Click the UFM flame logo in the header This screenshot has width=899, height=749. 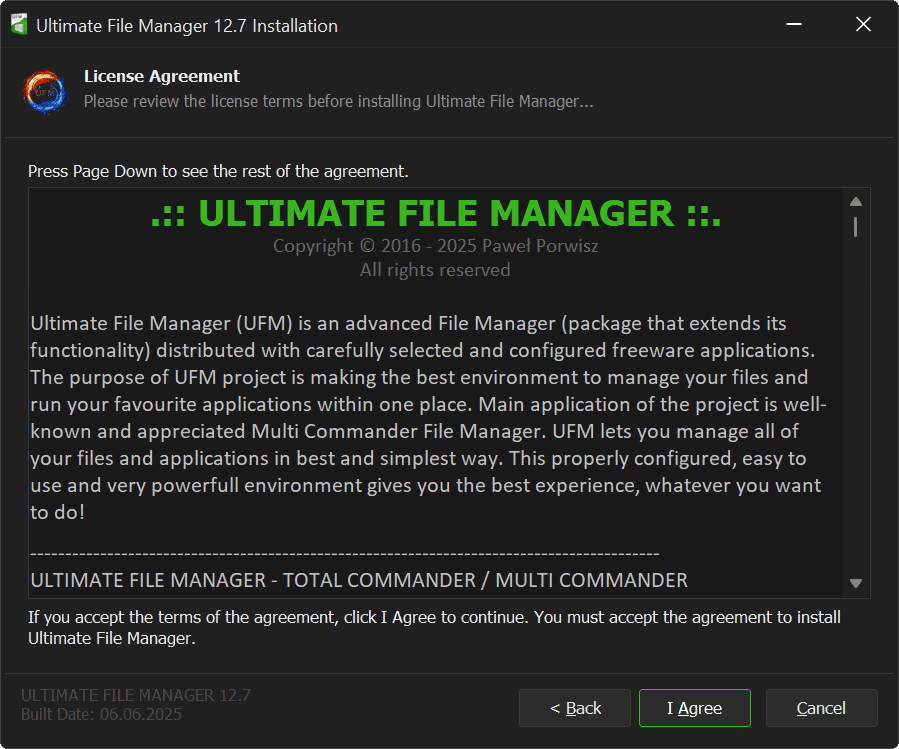45,90
